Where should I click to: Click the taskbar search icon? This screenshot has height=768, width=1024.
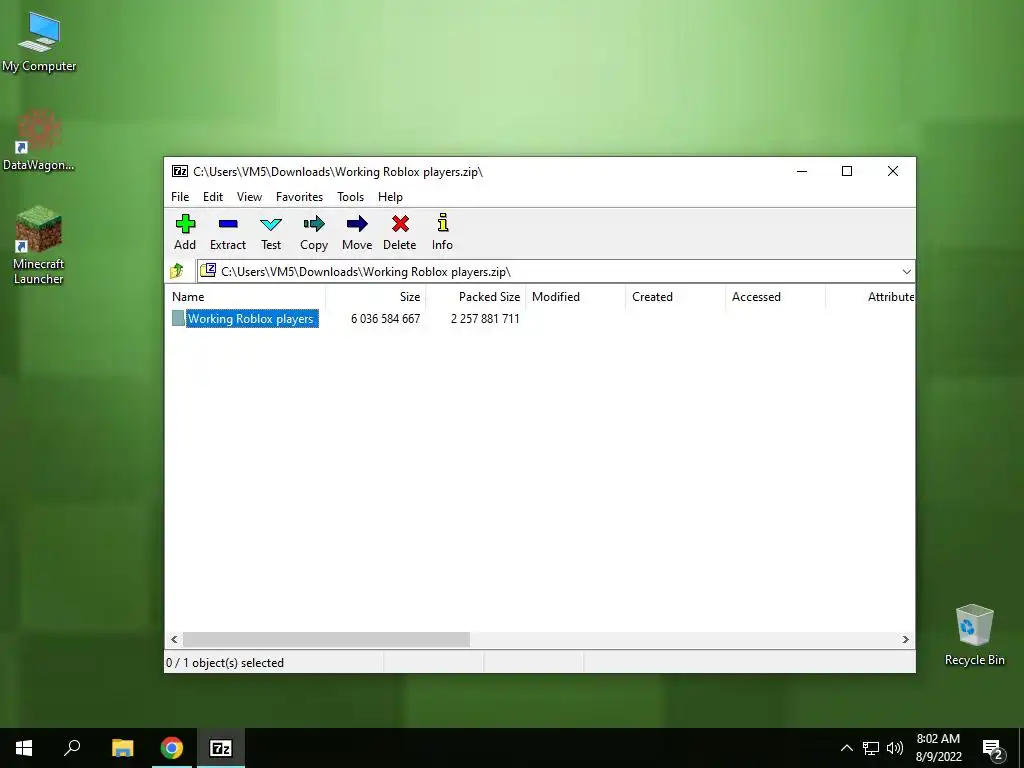(x=72, y=748)
